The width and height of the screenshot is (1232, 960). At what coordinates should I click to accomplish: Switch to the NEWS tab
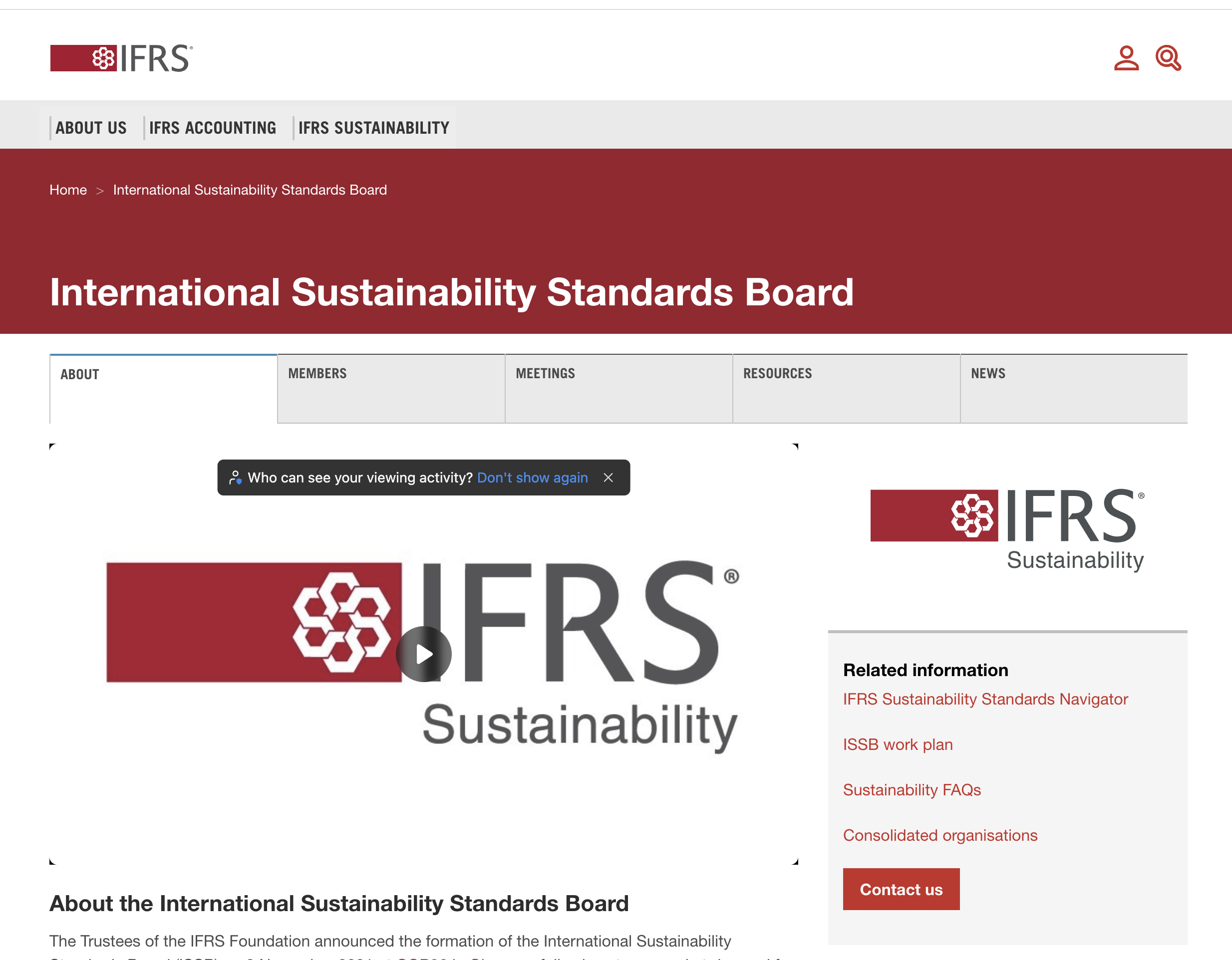1074,389
